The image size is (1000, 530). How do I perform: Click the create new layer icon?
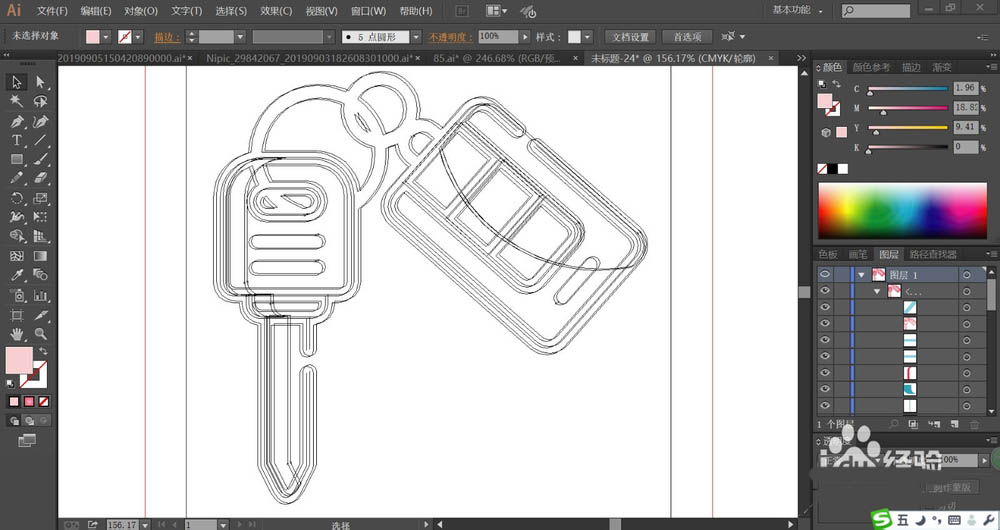click(954, 424)
